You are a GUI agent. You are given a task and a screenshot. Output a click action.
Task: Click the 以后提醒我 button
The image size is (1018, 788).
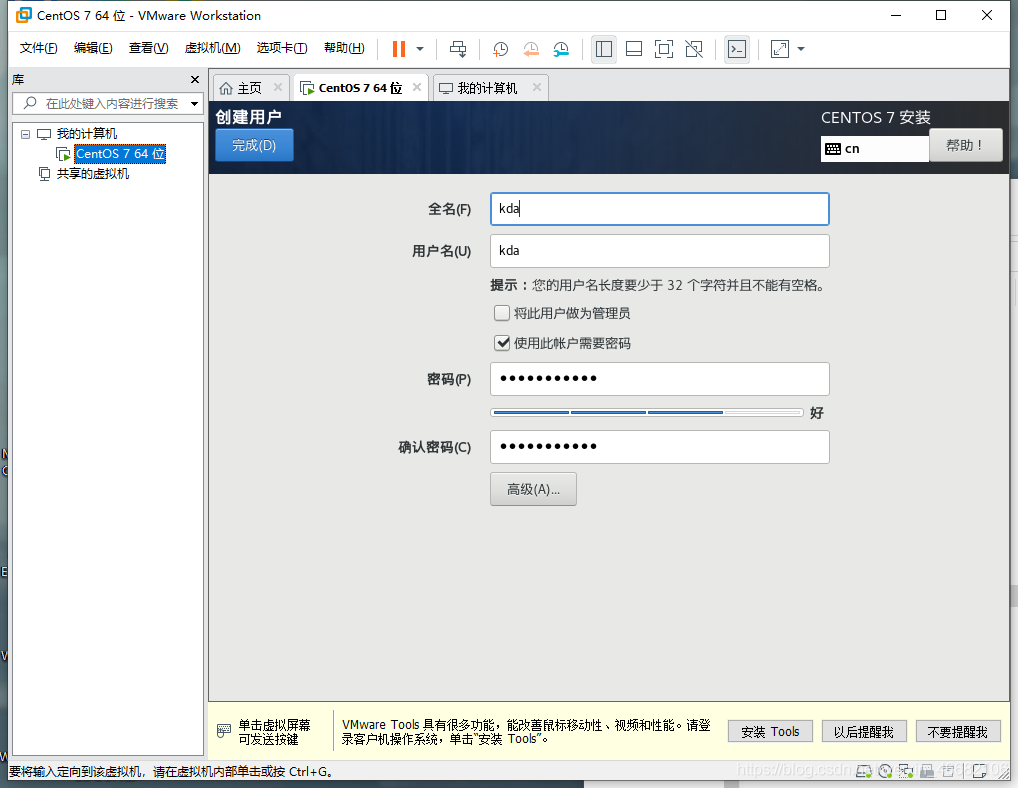(x=863, y=732)
